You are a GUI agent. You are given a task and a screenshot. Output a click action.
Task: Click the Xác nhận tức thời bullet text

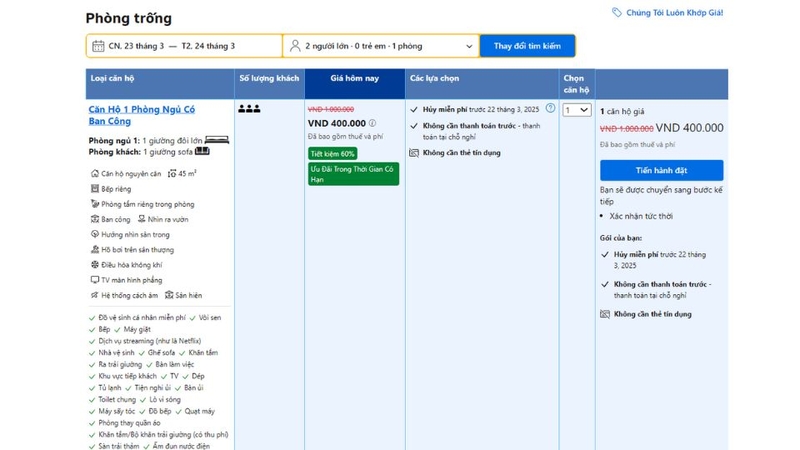tap(641, 216)
